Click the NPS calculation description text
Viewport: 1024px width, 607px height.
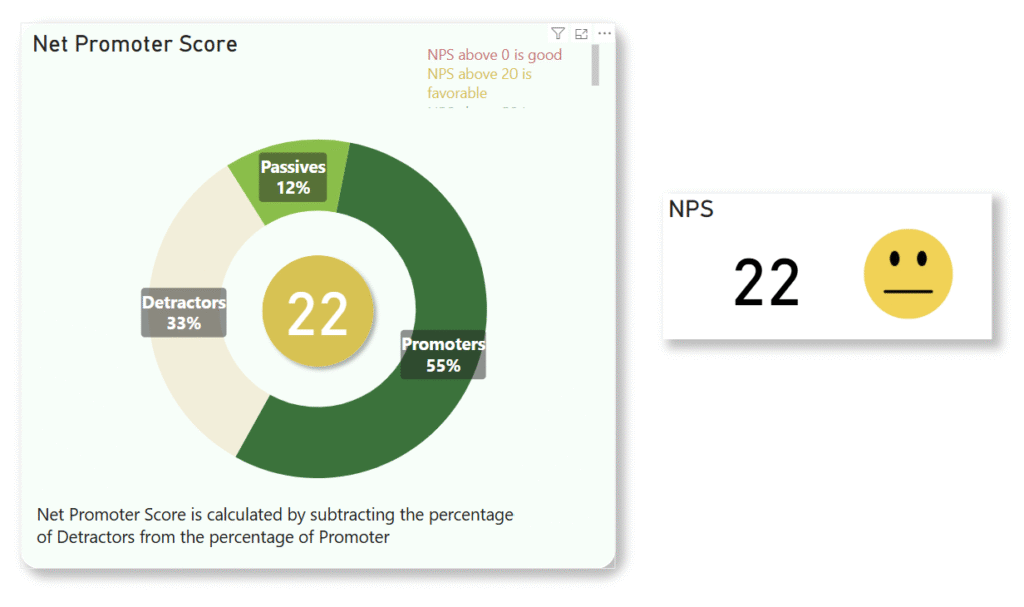[275, 526]
